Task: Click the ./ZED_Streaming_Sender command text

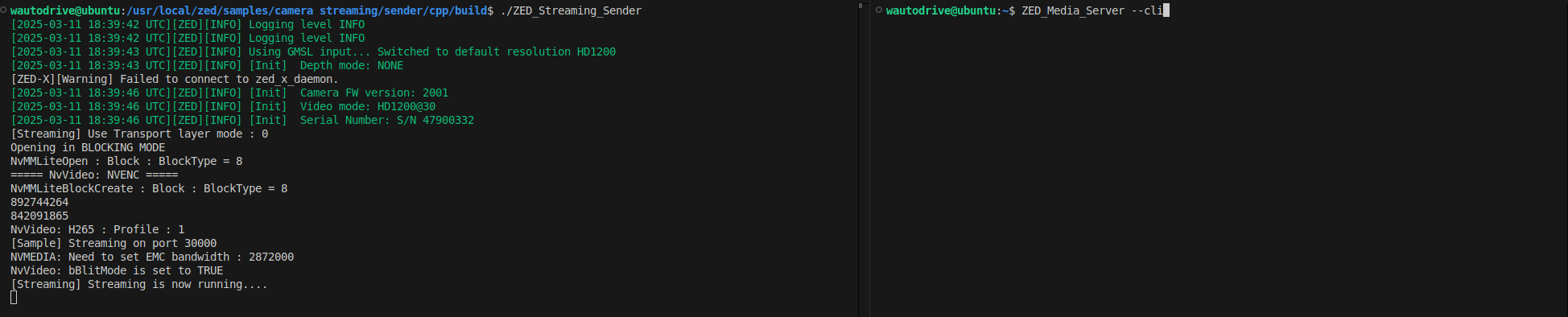Action: (571, 10)
